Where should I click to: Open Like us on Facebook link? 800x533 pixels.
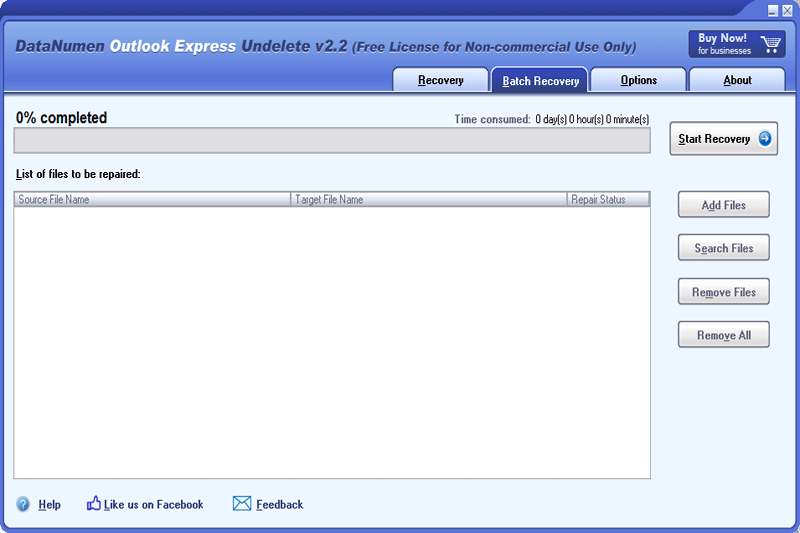coord(153,504)
